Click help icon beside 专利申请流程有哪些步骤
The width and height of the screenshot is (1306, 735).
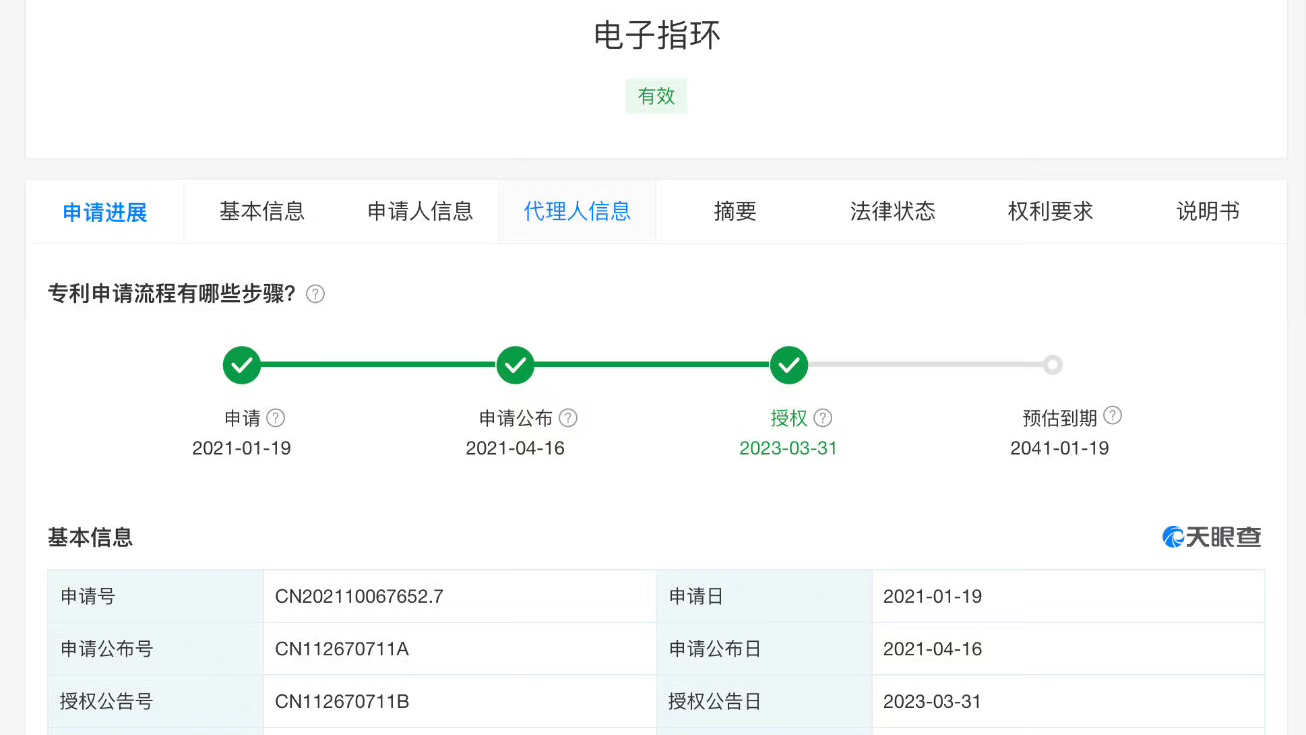coord(315,294)
